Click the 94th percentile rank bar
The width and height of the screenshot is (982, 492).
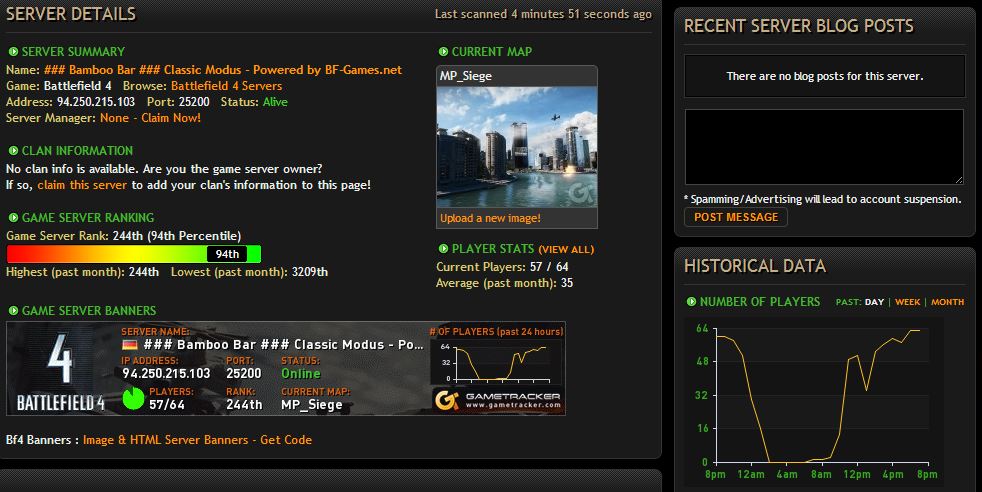tap(133, 254)
